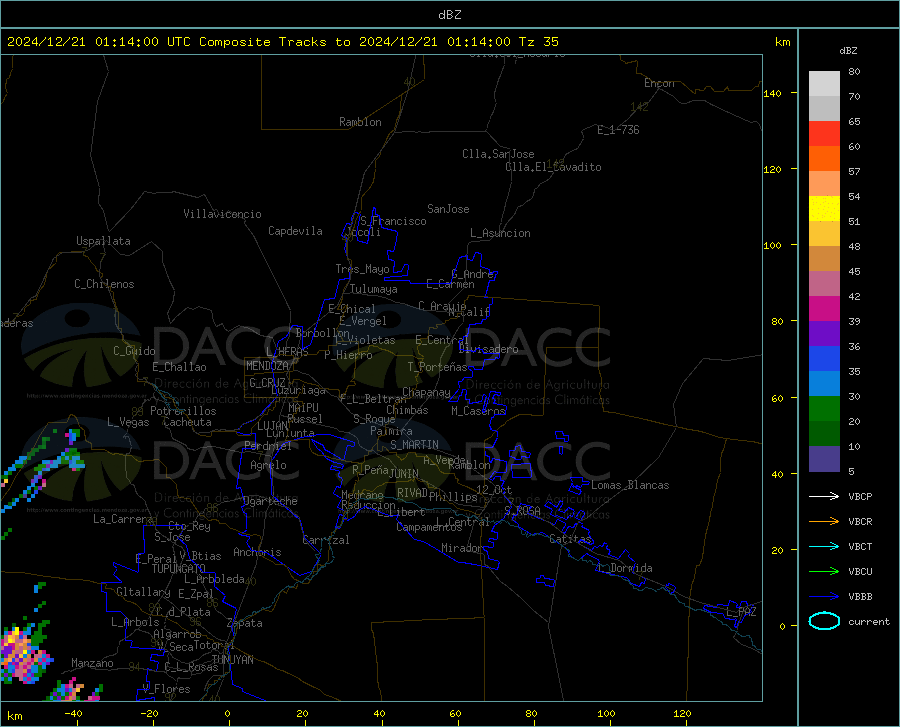
Task: Select the red 60 dBZ color swatch
Action: click(x=824, y=134)
